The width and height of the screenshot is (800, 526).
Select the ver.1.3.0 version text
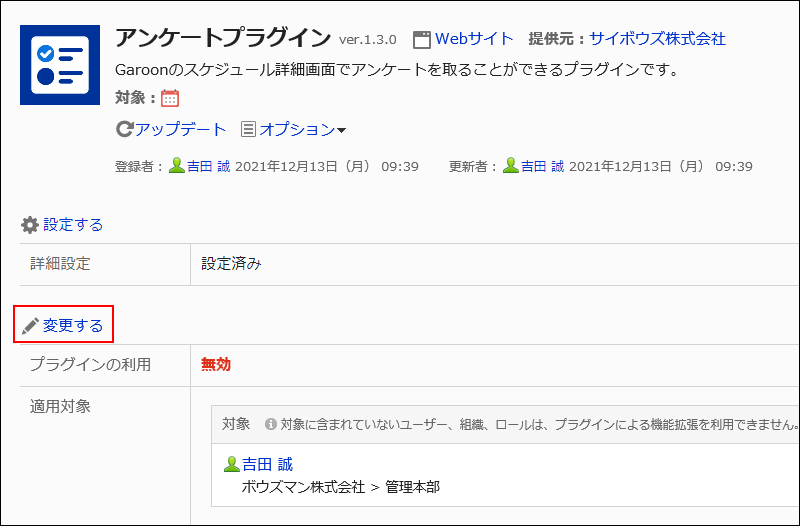tap(367, 40)
